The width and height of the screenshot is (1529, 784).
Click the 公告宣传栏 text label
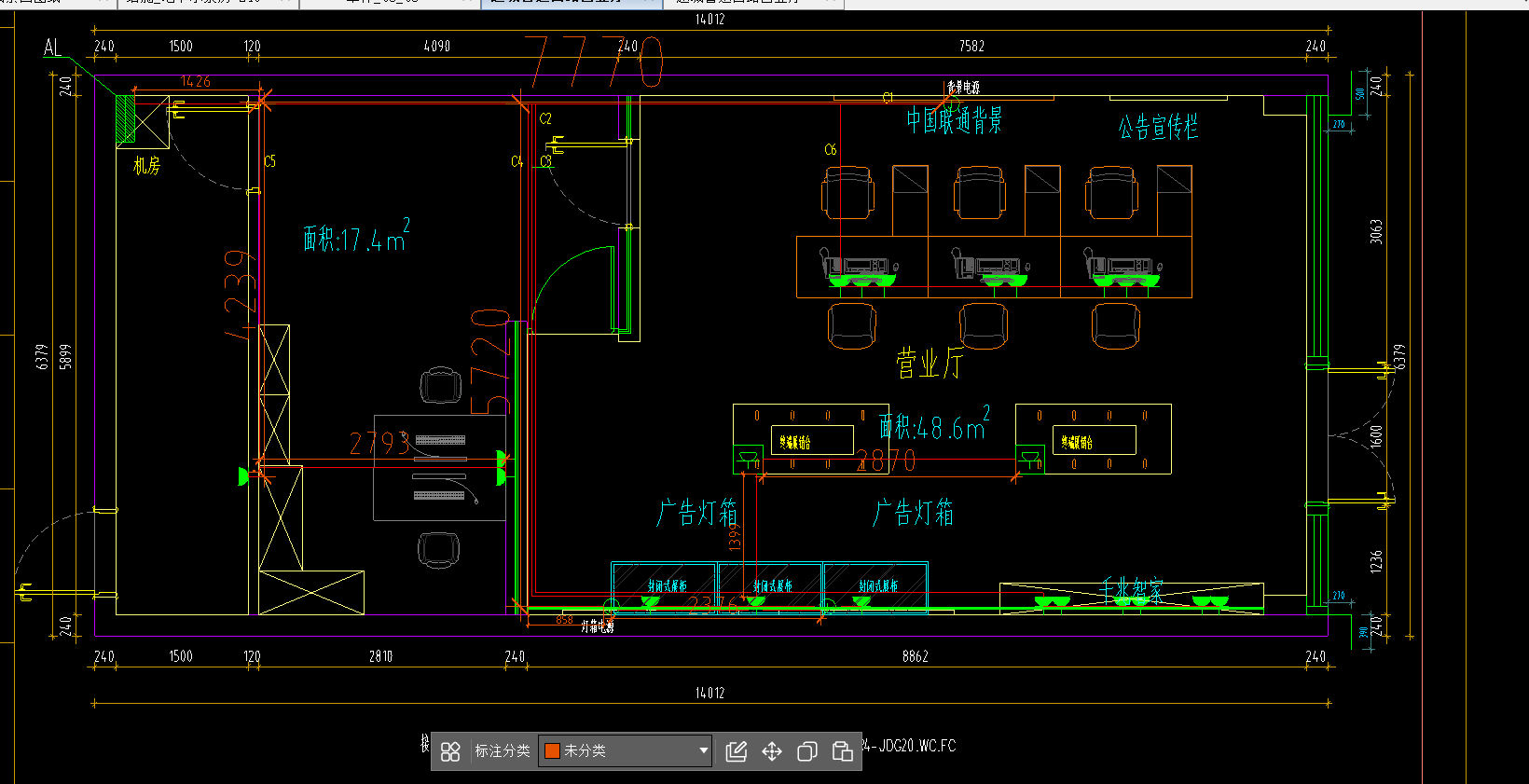click(x=1158, y=127)
